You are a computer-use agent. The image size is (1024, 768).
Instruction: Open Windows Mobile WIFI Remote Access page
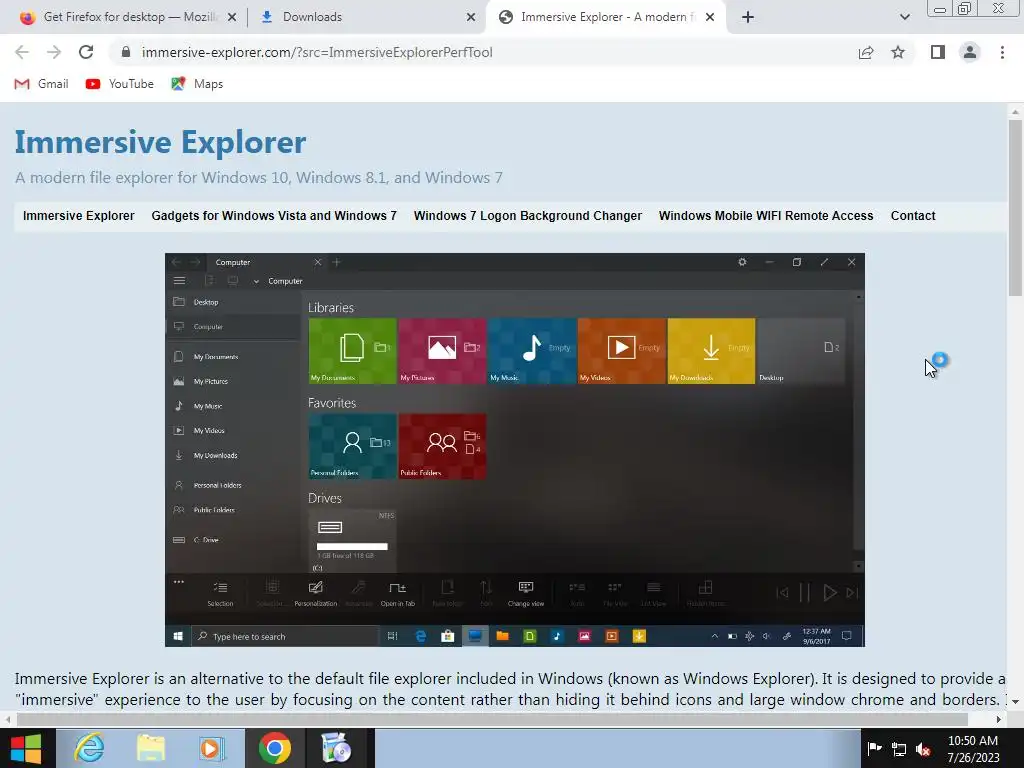click(x=765, y=216)
